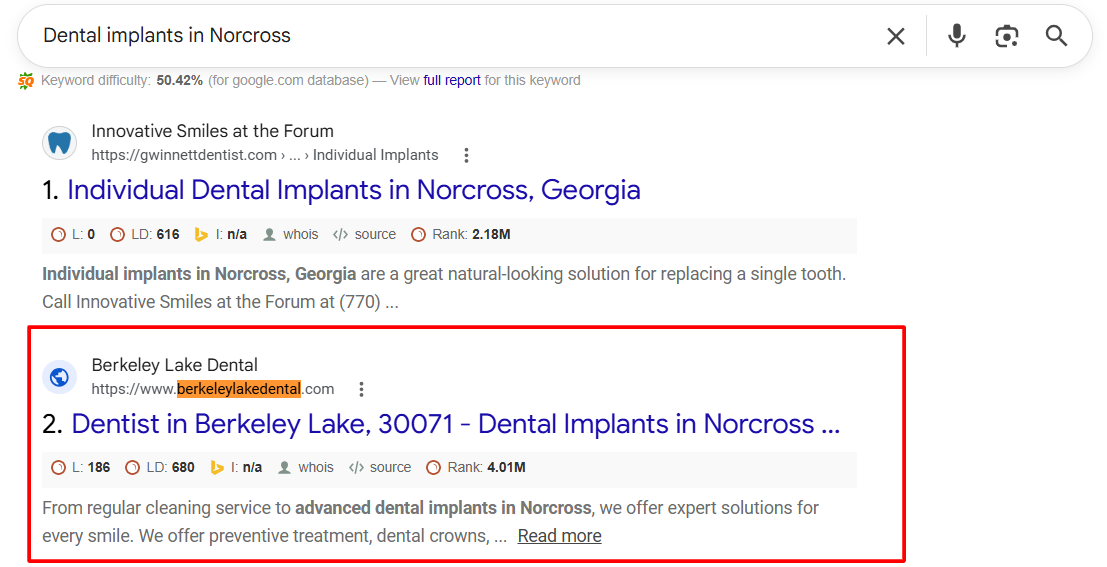The image size is (1107, 567).
Task: Click Innovative Smiles tooth favicon
Action: (59, 143)
